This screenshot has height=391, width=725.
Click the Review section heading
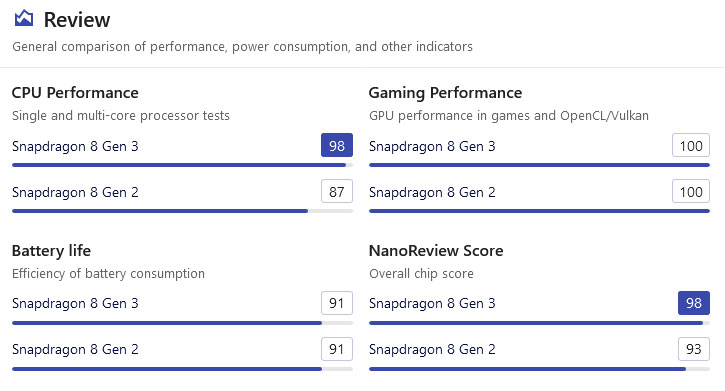click(x=77, y=20)
